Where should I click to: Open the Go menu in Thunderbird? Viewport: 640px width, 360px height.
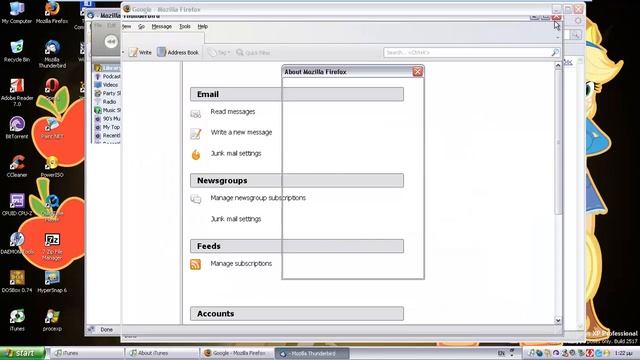click(x=141, y=26)
